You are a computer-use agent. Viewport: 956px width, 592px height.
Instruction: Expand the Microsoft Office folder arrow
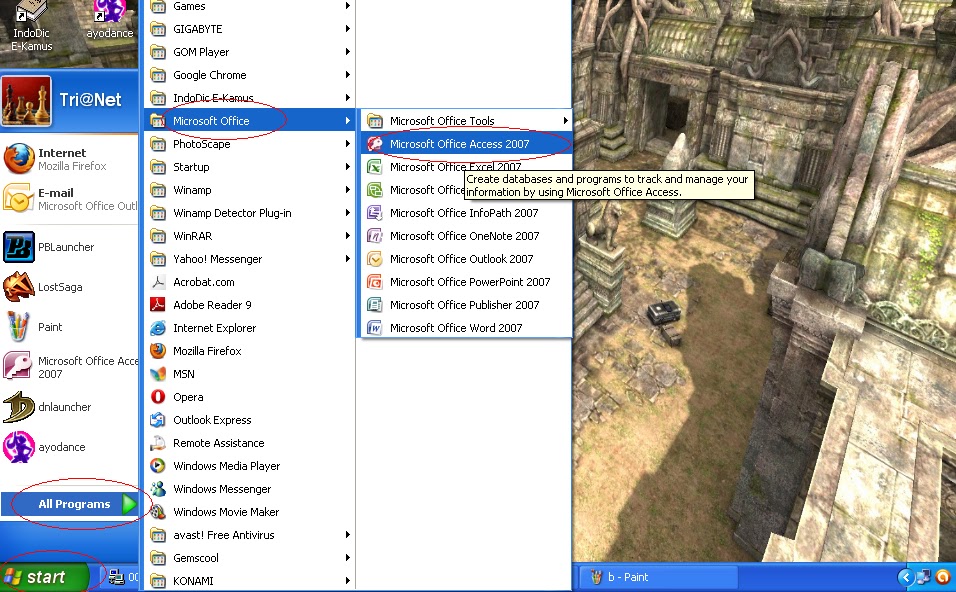click(348, 121)
